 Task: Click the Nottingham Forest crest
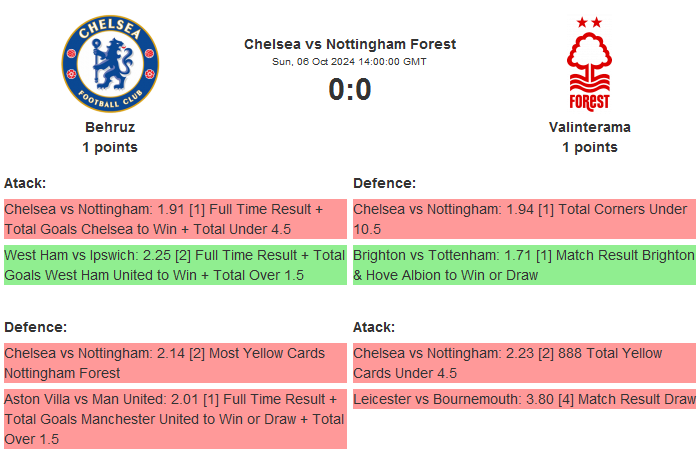point(589,63)
